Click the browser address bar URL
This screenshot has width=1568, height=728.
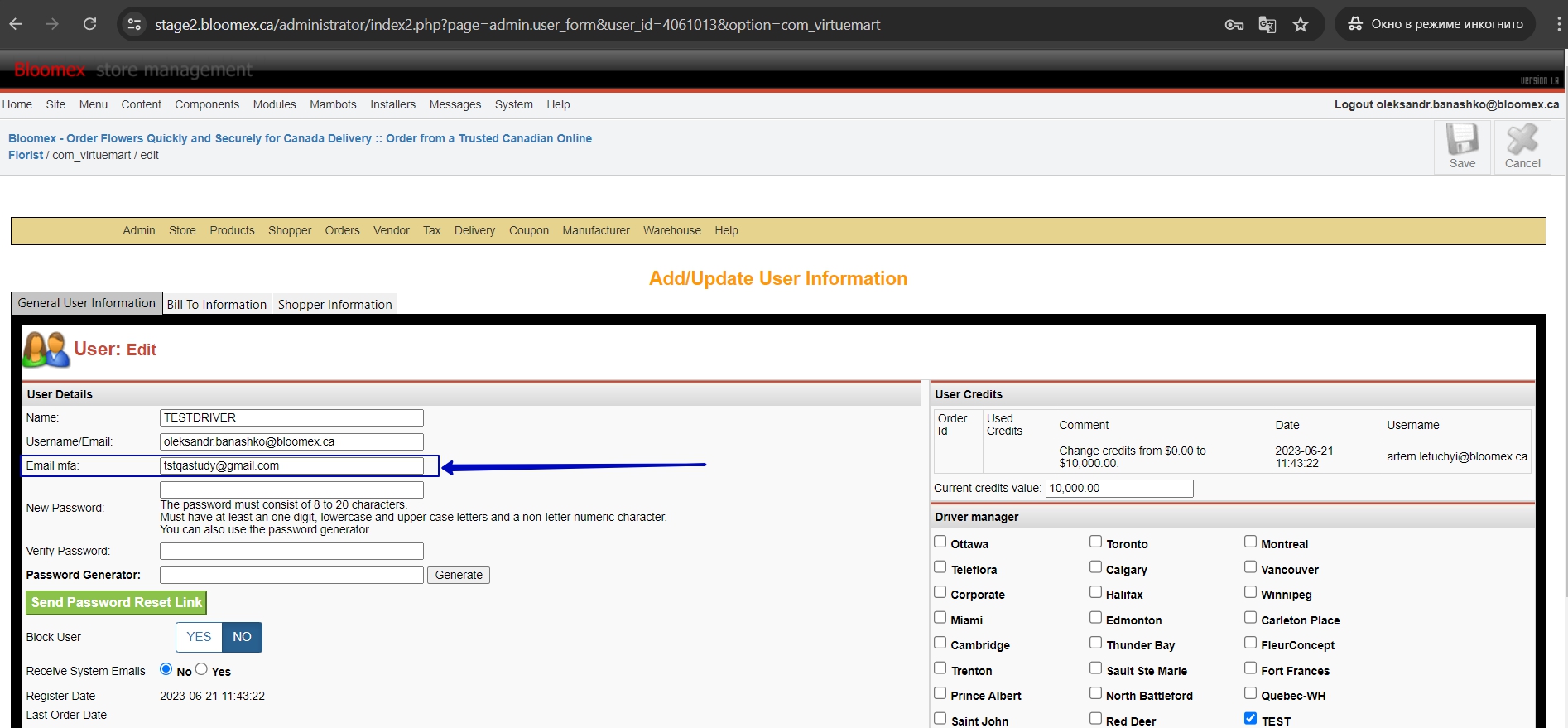click(517, 25)
